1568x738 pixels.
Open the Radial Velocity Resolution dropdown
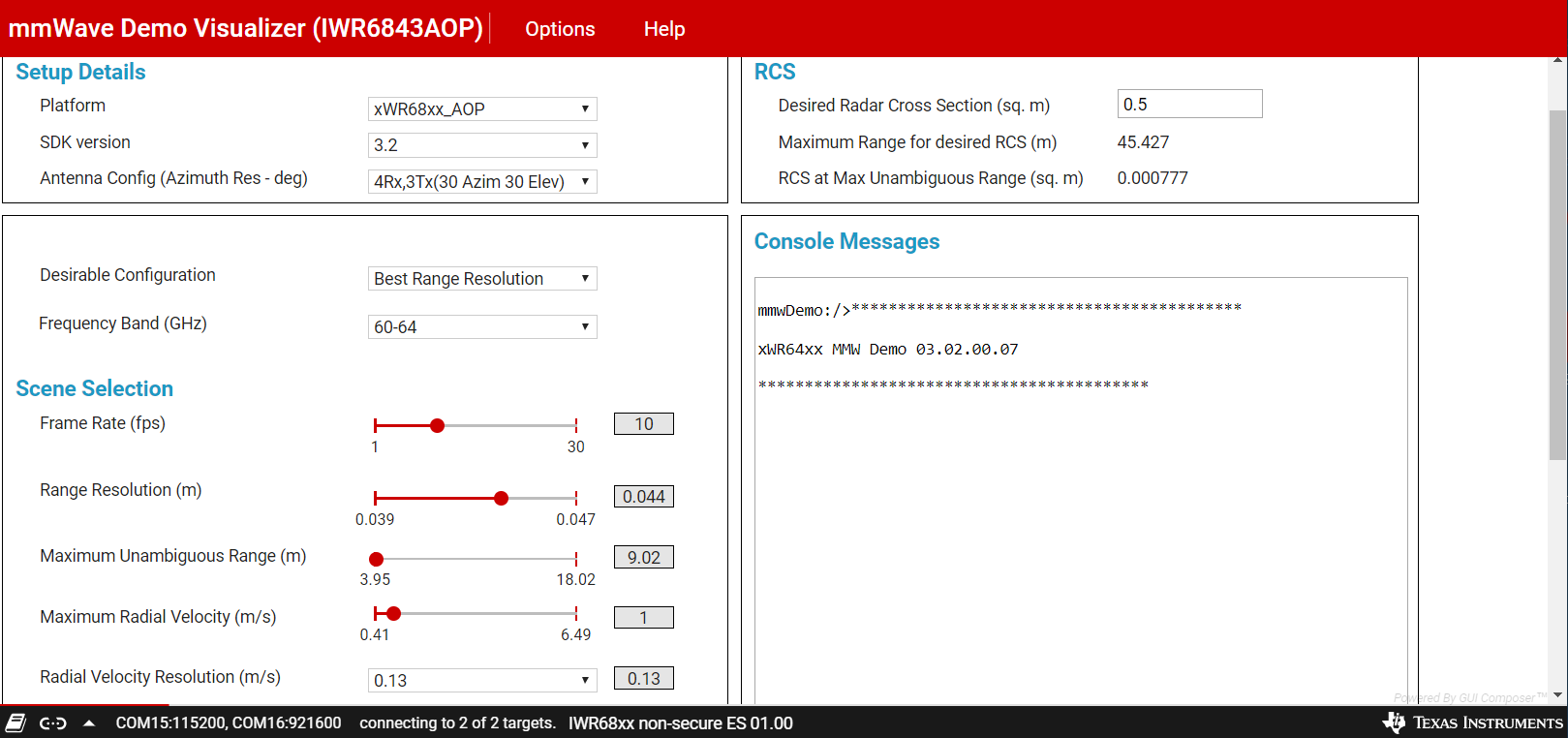click(482, 680)
